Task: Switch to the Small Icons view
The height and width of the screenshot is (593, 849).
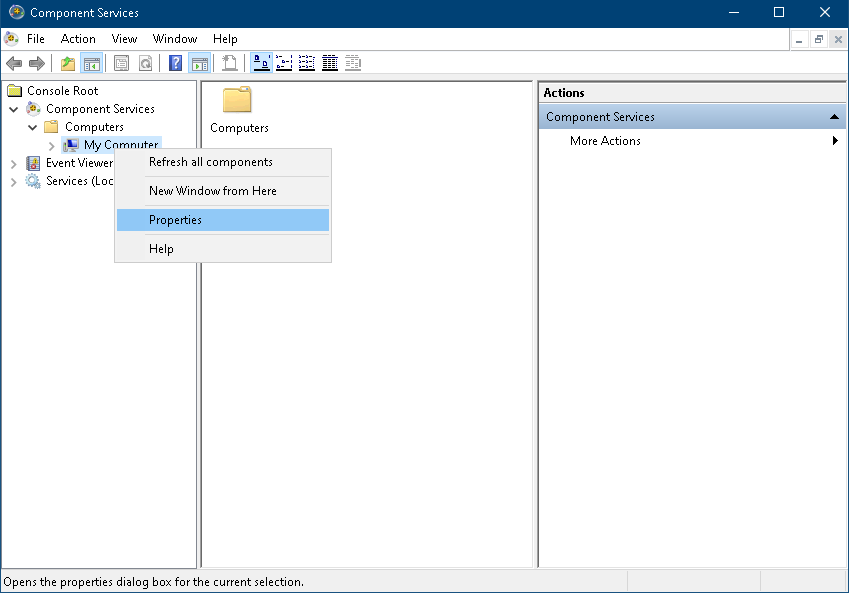Action: pos(284,64)
